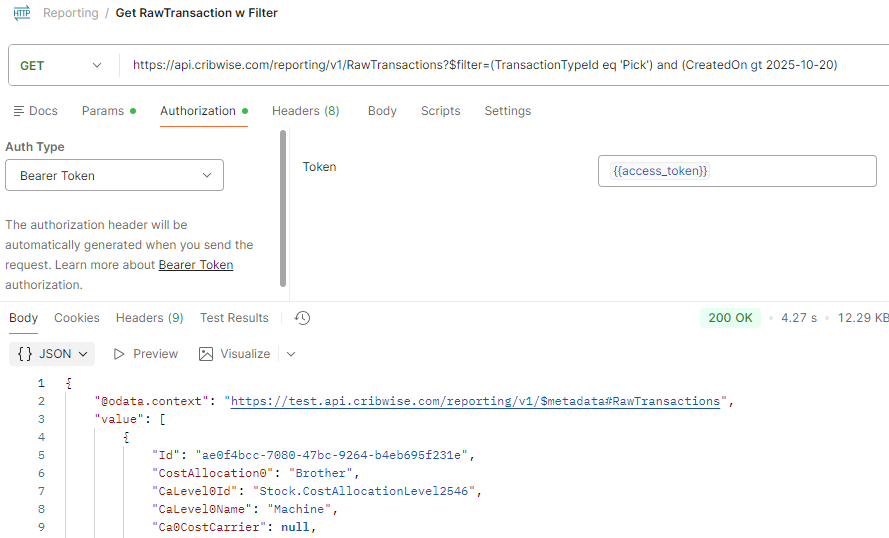Click the auth panel vertical scrollbar
This screenshot has height=538, width=889.
[283, 209]
